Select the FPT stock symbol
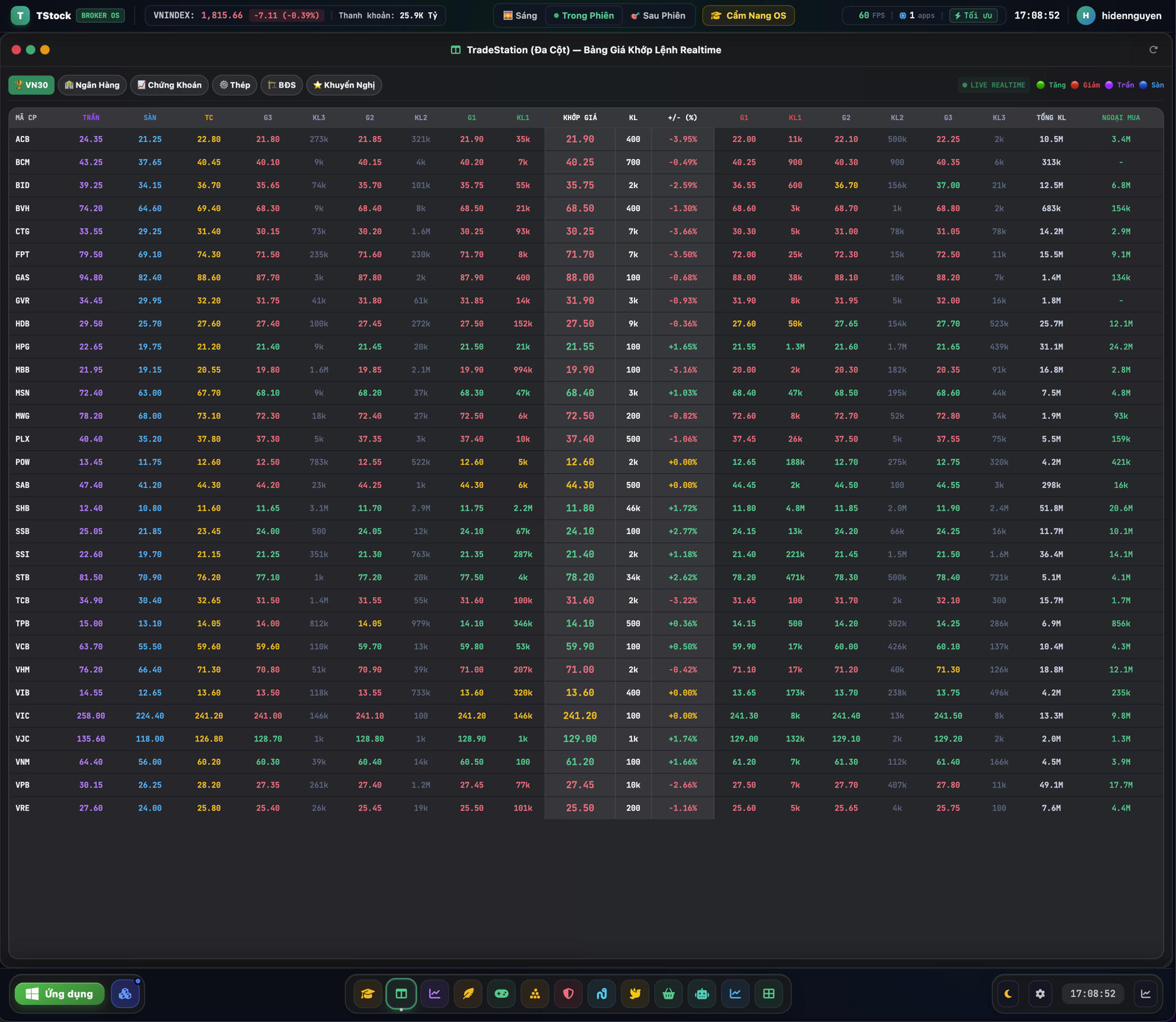 pyautogui.click(x=23, y=255)
